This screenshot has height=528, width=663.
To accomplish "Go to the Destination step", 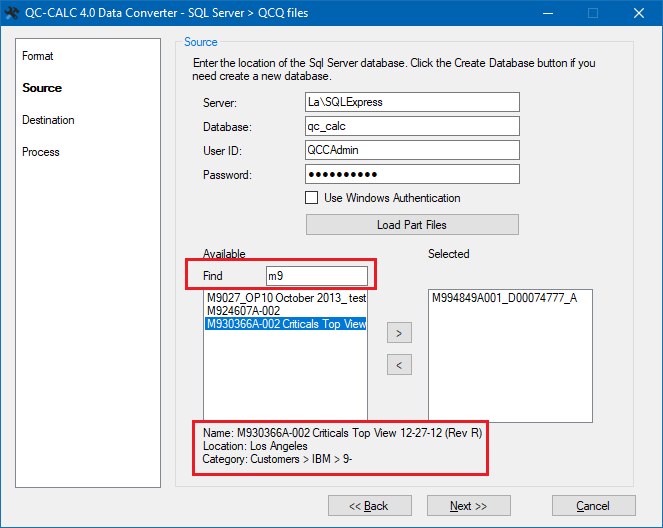I will (x=48, y=120).
